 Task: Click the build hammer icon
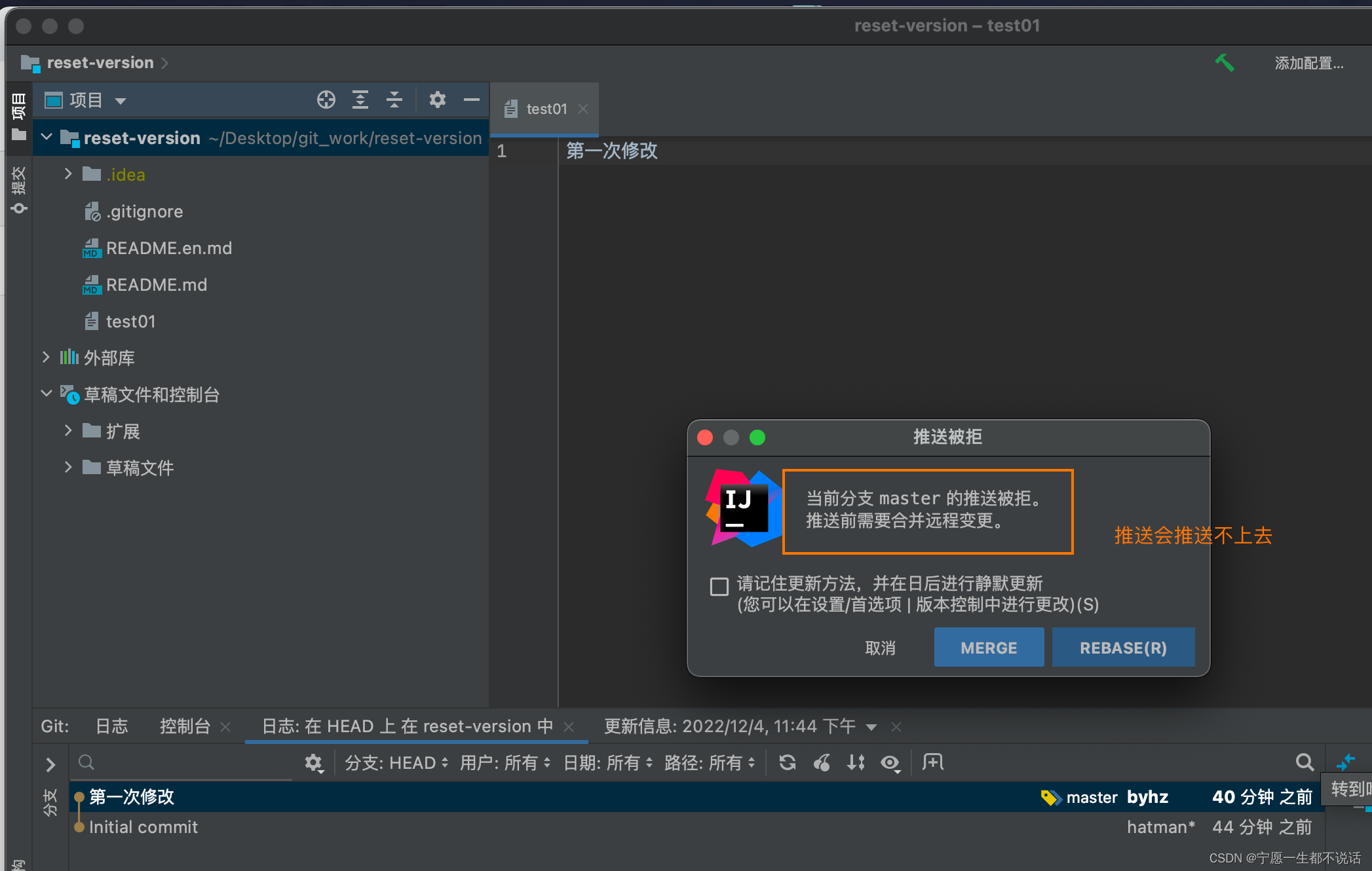1224,63
